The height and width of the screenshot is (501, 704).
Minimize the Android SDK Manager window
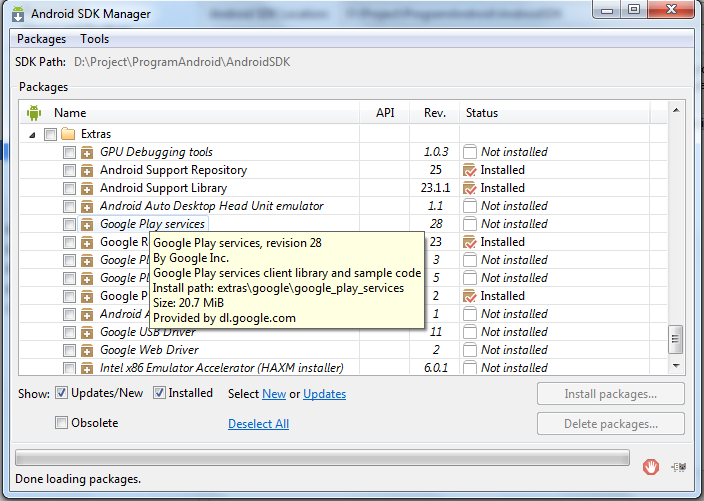[607, 10]
